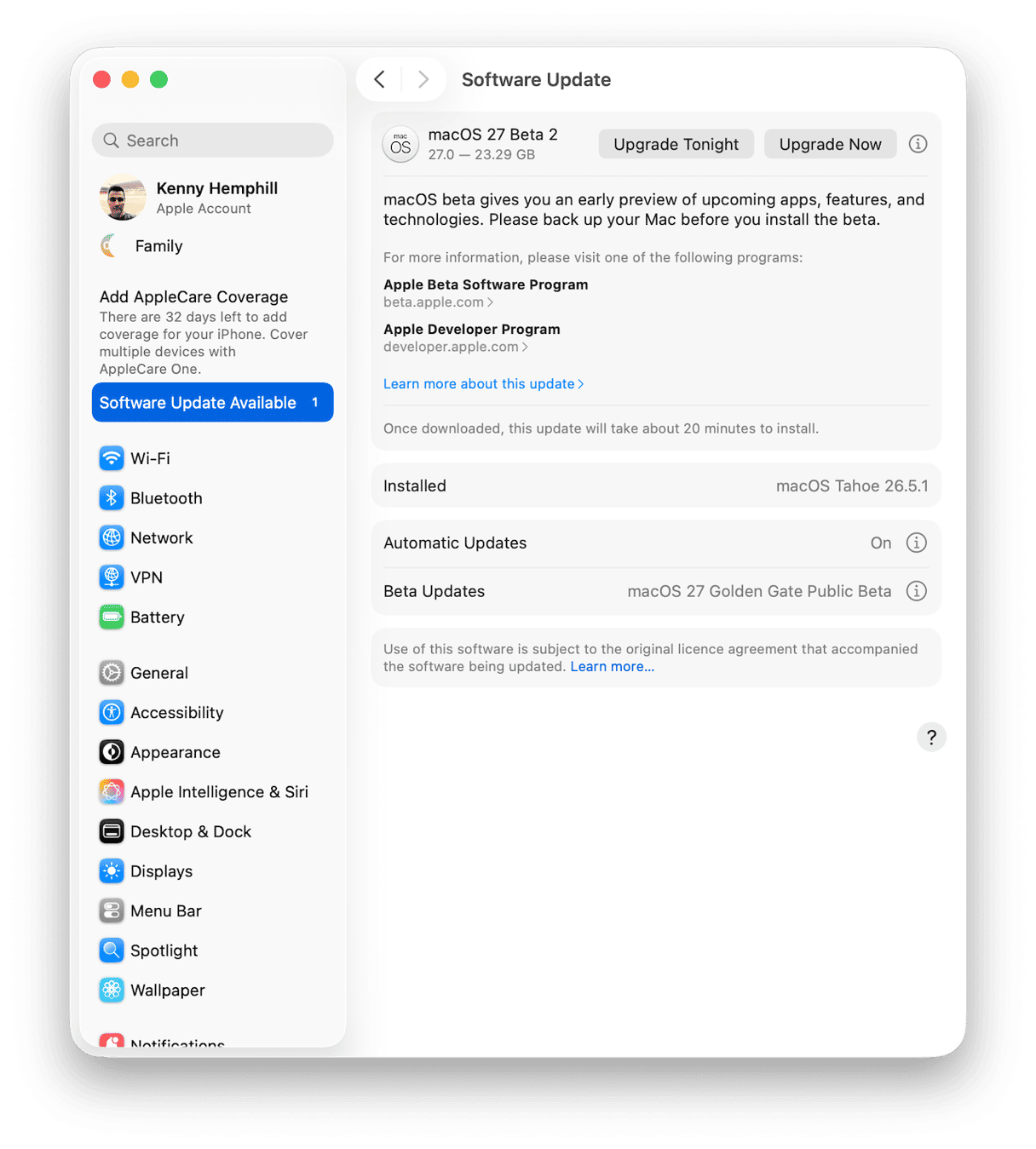Open Kenny Hemphill Apple Account
The height and width of the screenshot is (1149, 1036).
[x=212, y=198]
